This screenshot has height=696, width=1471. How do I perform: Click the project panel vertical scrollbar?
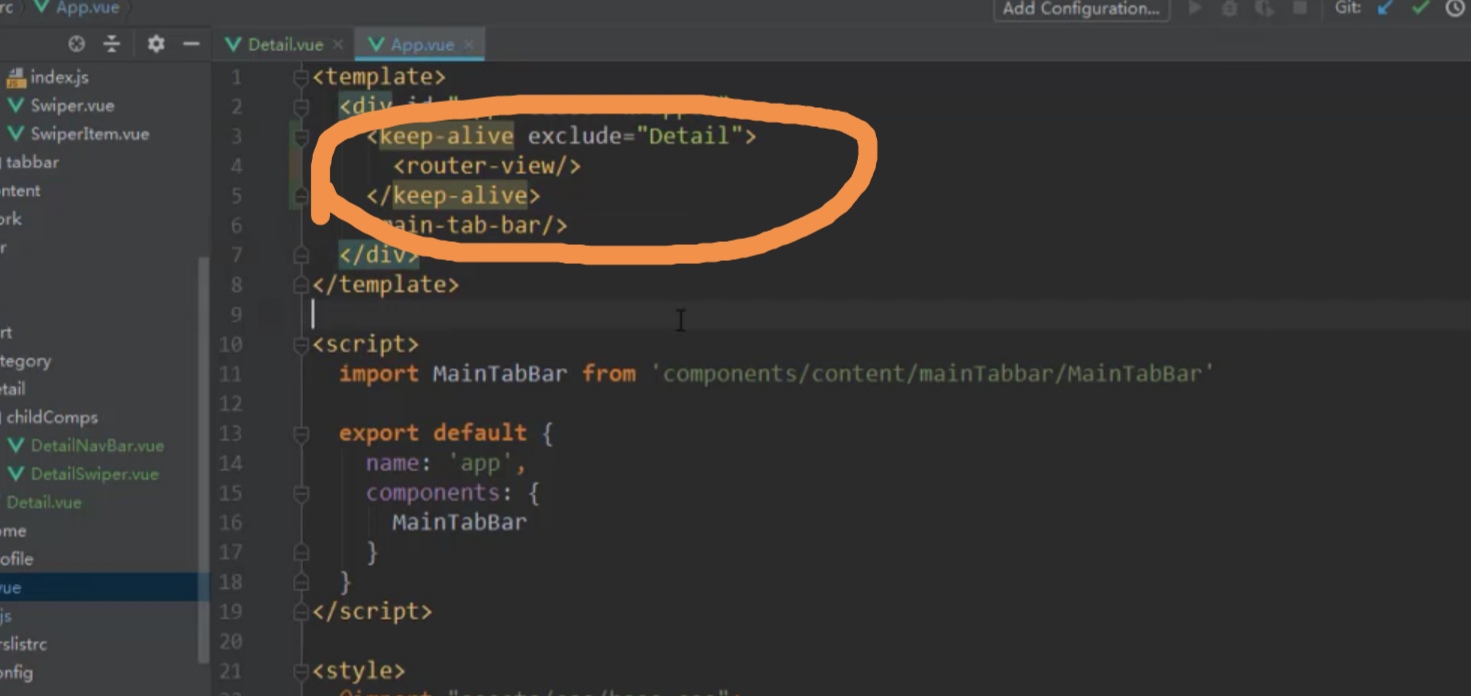[203, 460]
